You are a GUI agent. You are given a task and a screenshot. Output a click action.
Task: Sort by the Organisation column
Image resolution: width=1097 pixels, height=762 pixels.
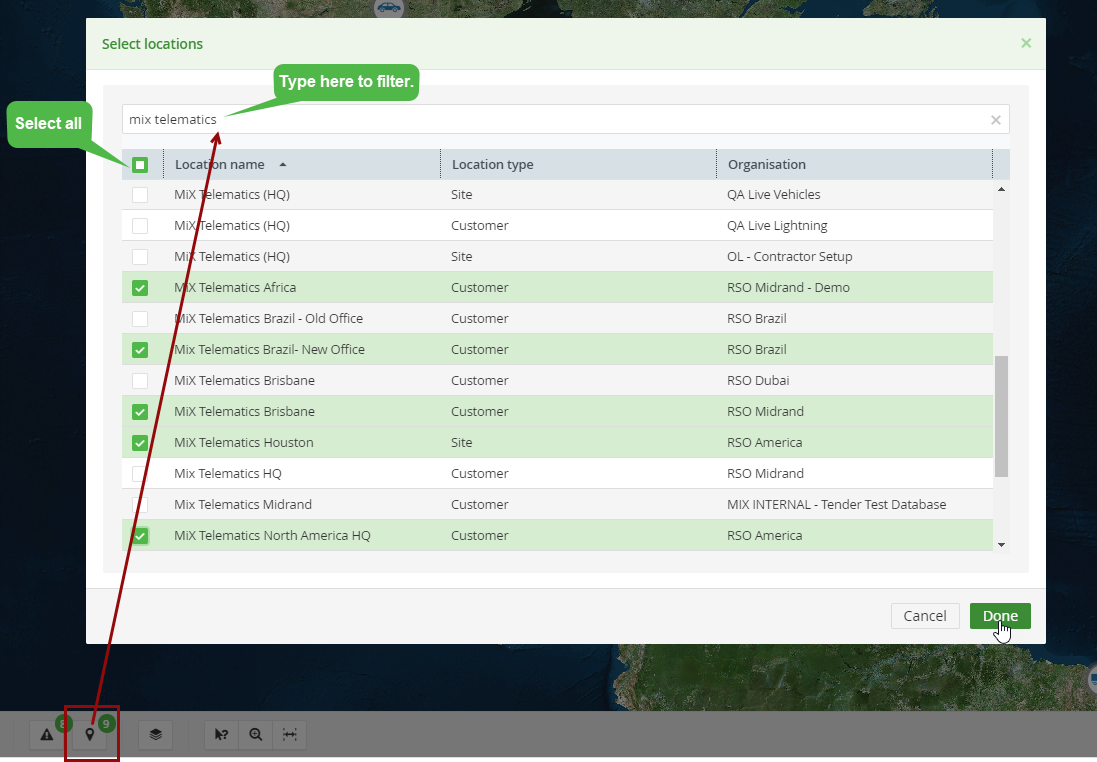pyautogui.click(x=767, y=164)
